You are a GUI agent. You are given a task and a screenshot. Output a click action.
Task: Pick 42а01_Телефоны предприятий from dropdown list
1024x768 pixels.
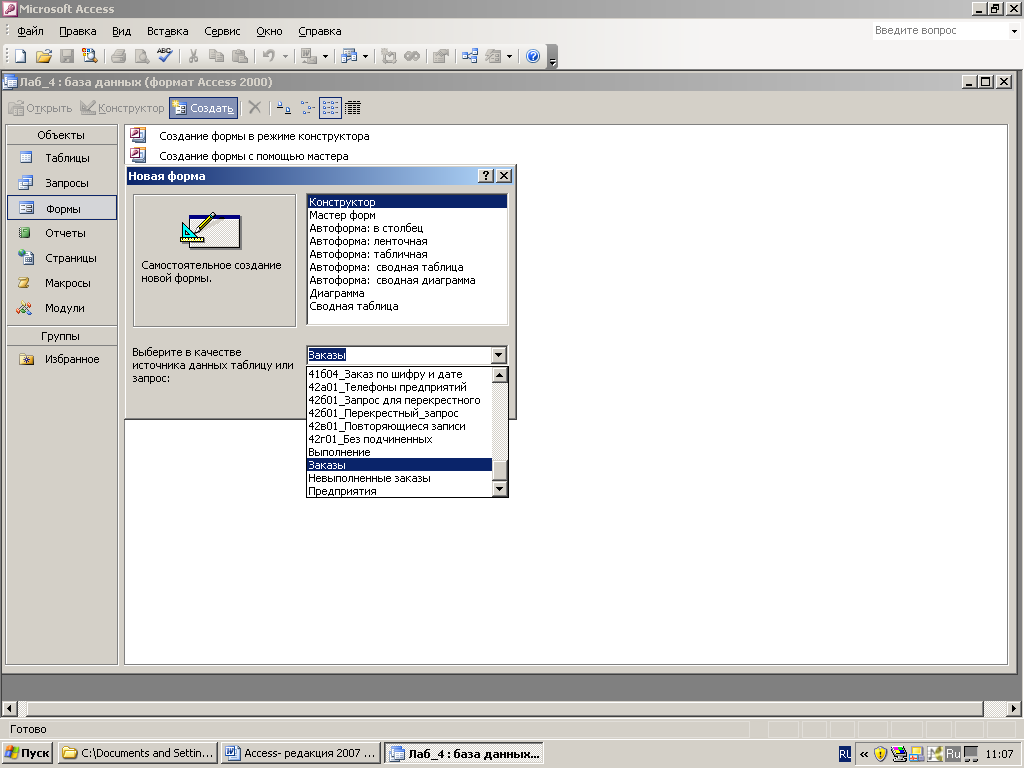point(399,387)
